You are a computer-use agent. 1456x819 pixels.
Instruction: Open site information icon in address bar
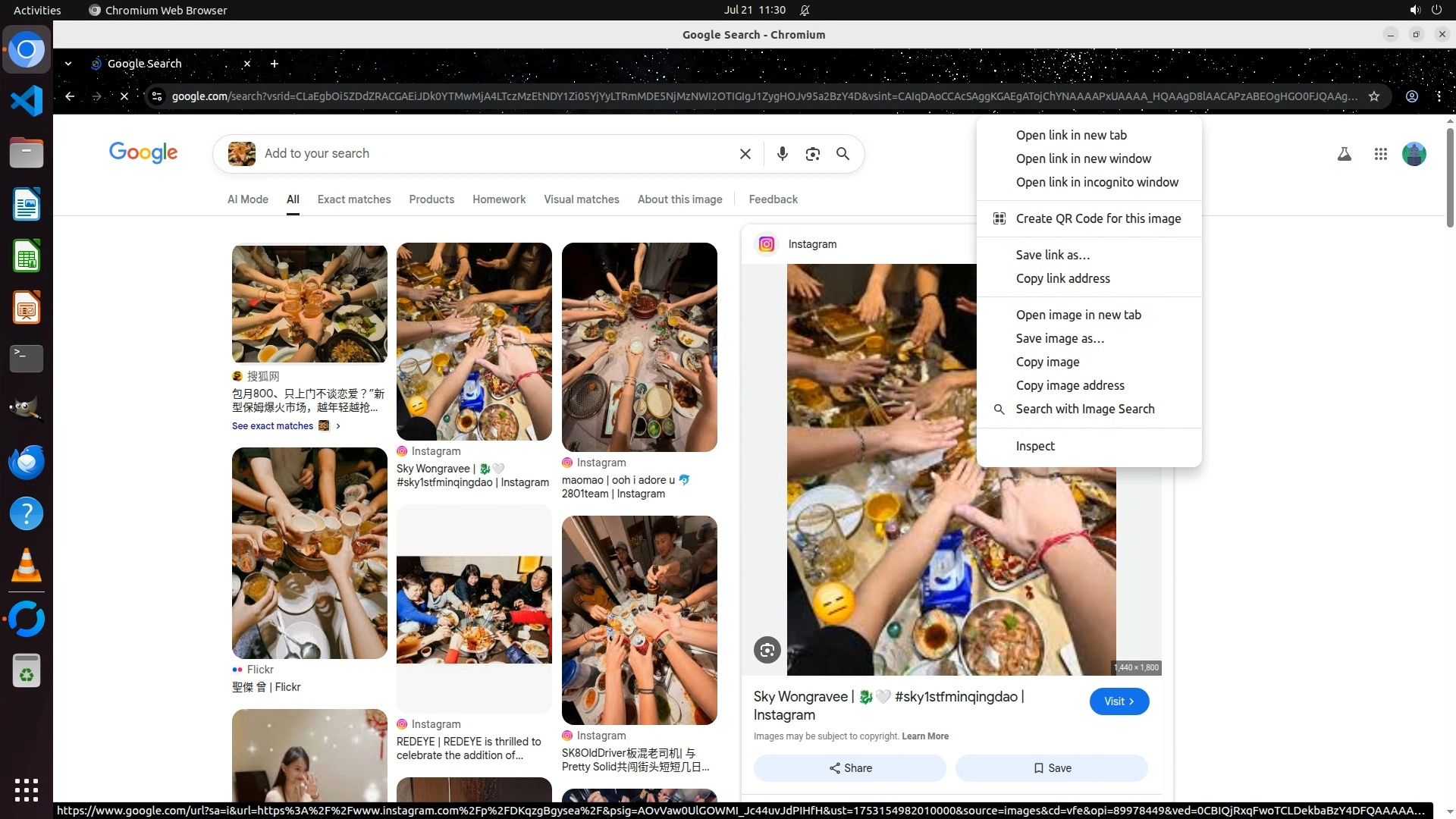tap(157, 96)
